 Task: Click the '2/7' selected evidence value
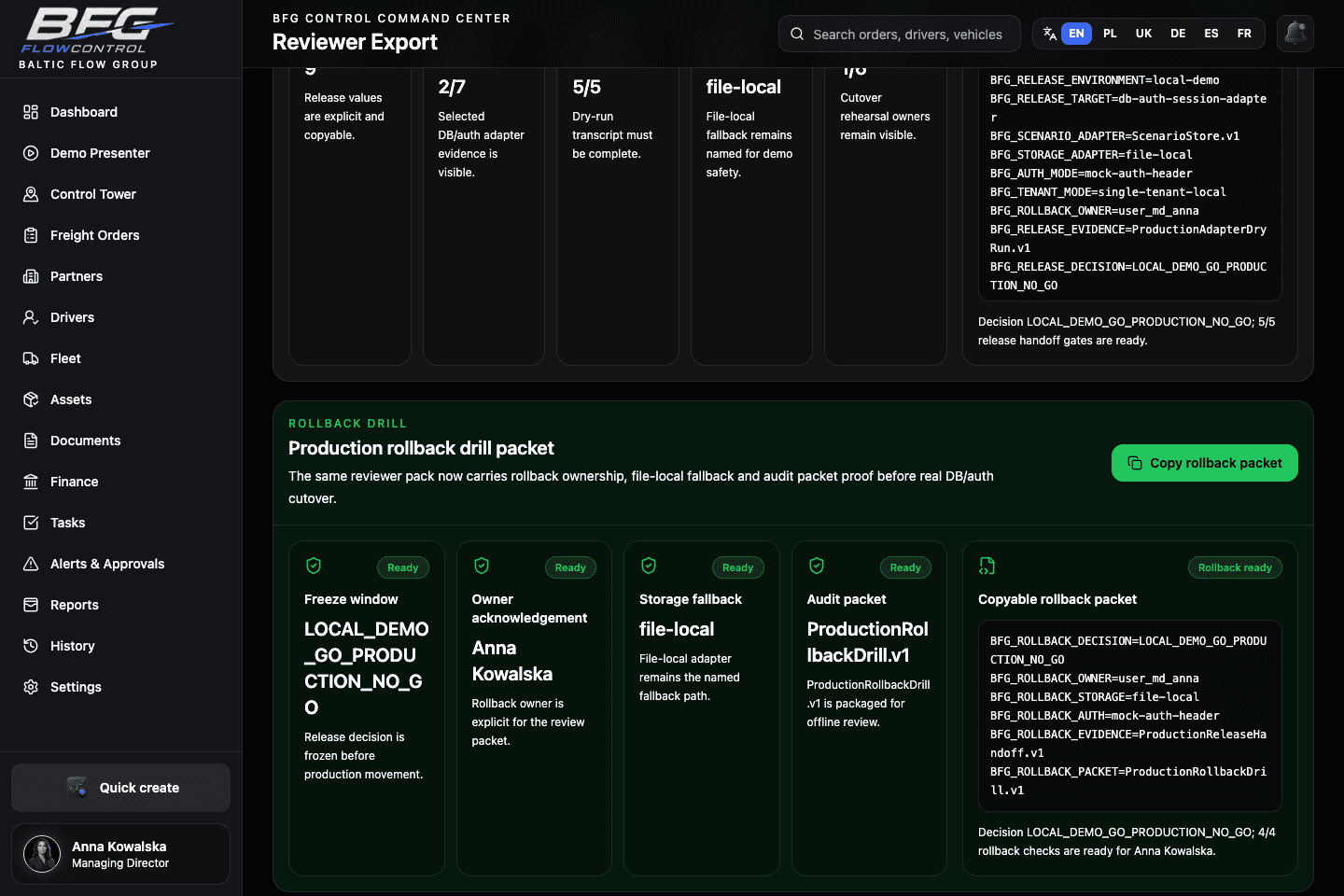pyautogui.click(x=452, y=87)
